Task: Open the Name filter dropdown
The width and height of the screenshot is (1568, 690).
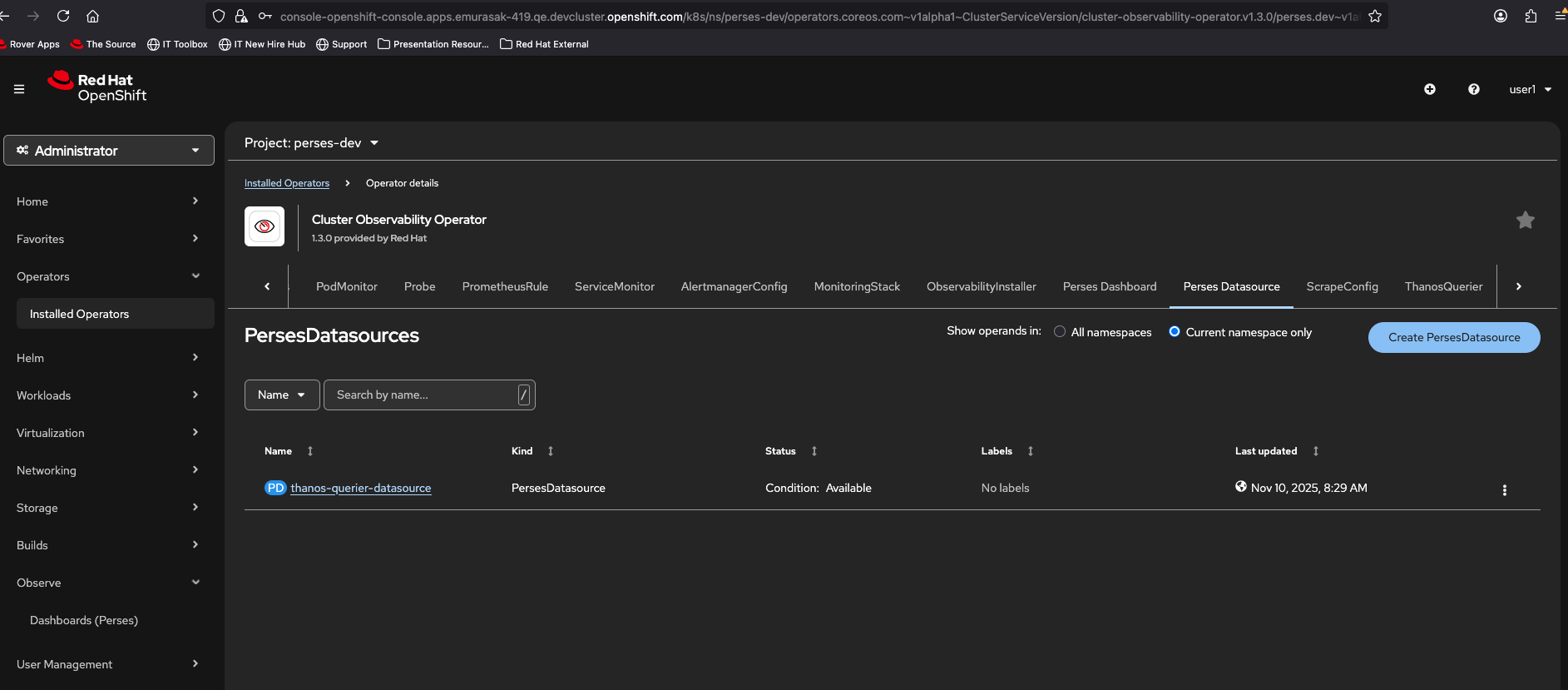Action: pos(281,395)
